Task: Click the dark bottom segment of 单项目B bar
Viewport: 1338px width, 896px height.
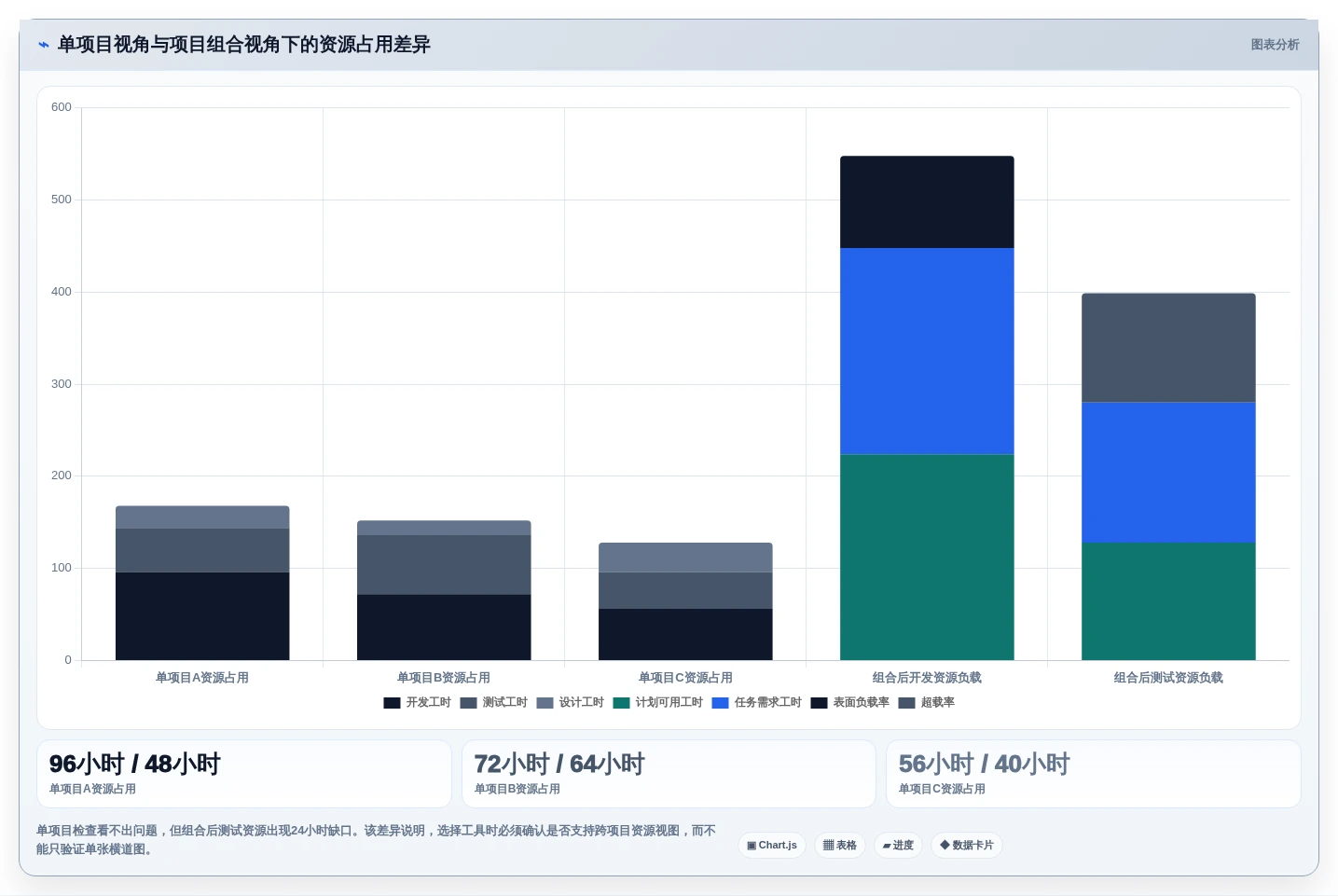Action: 444,627
